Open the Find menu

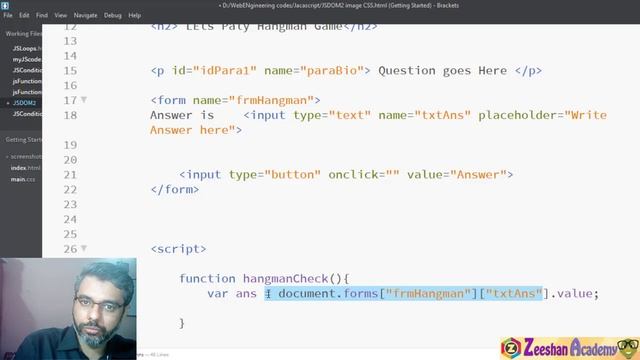(x=42, y=15)
